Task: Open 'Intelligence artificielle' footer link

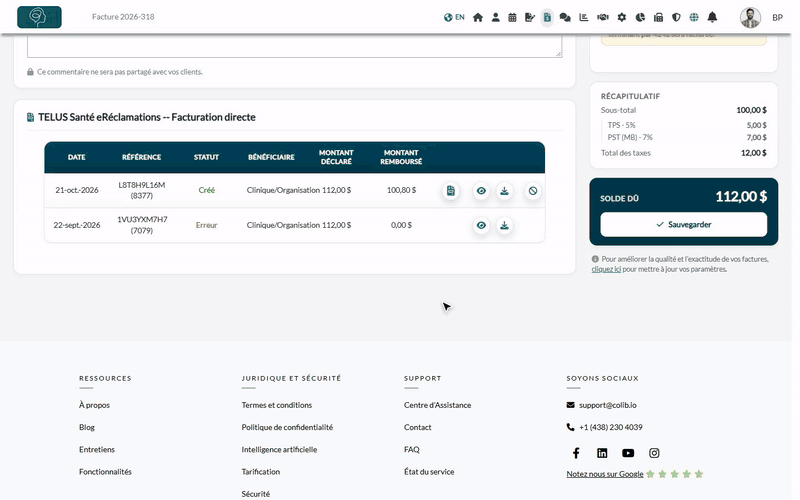Action: click(279, 449)
